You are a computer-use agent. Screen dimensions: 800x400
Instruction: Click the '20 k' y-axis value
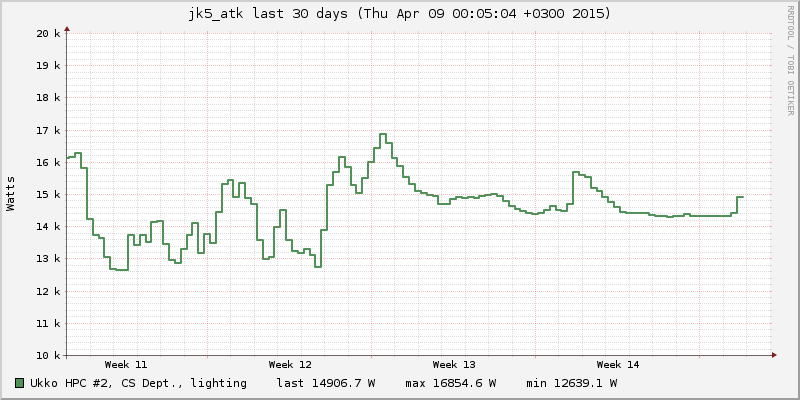point(48,33)
